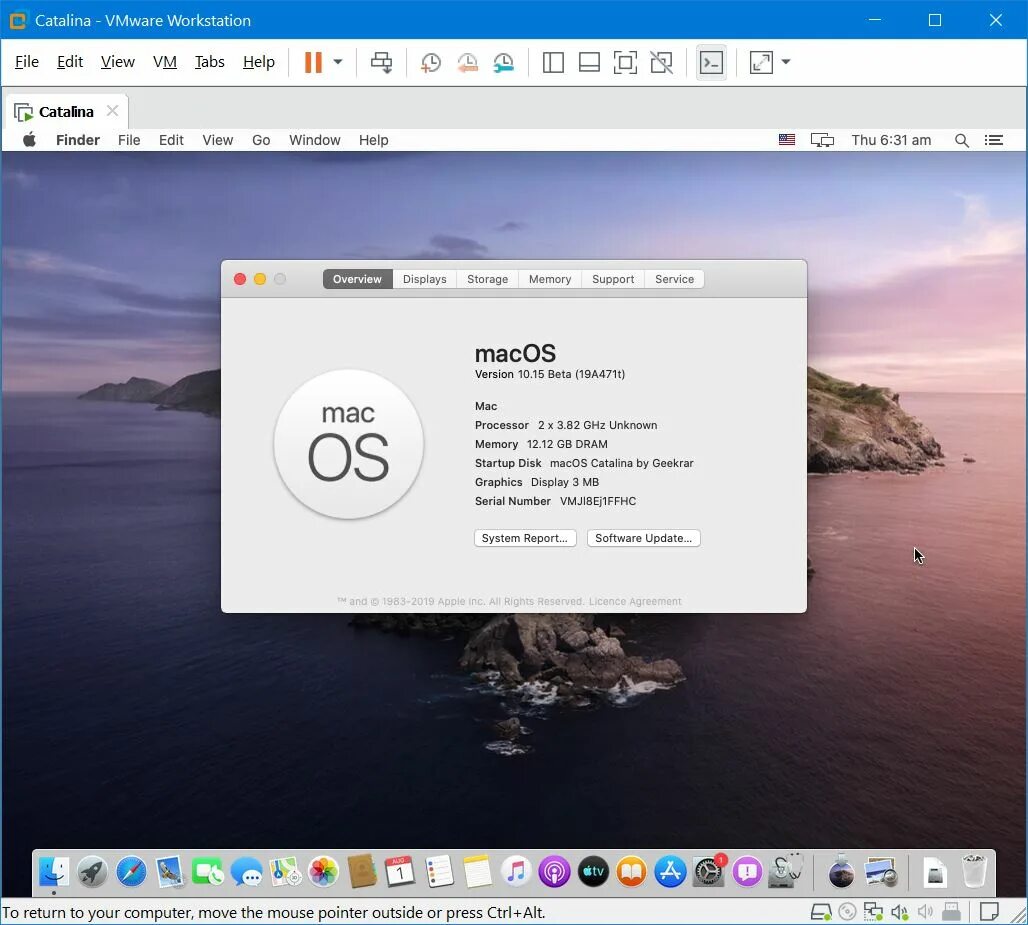
Task: Click the VMware hard disk status icon
Action: [x=821, y=912]
